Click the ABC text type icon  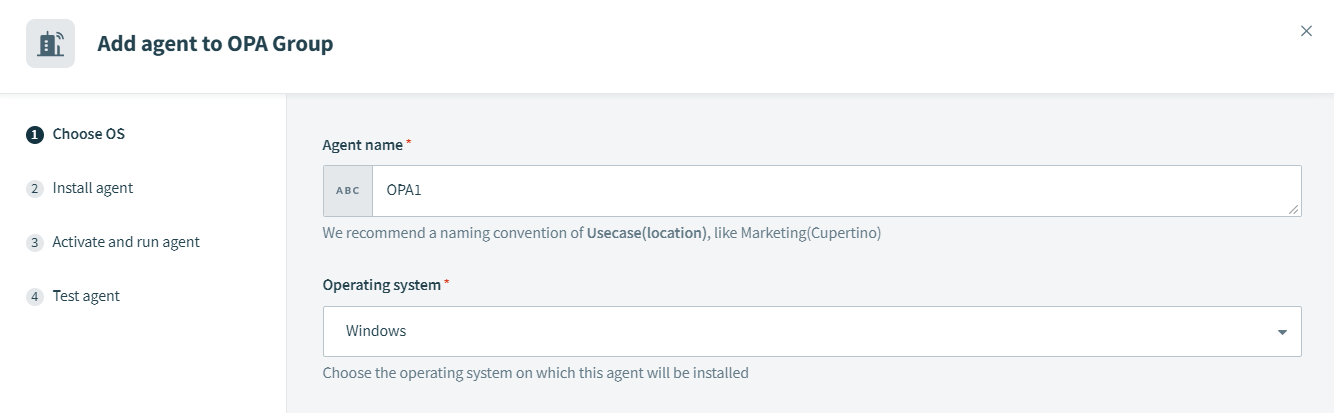348,191
